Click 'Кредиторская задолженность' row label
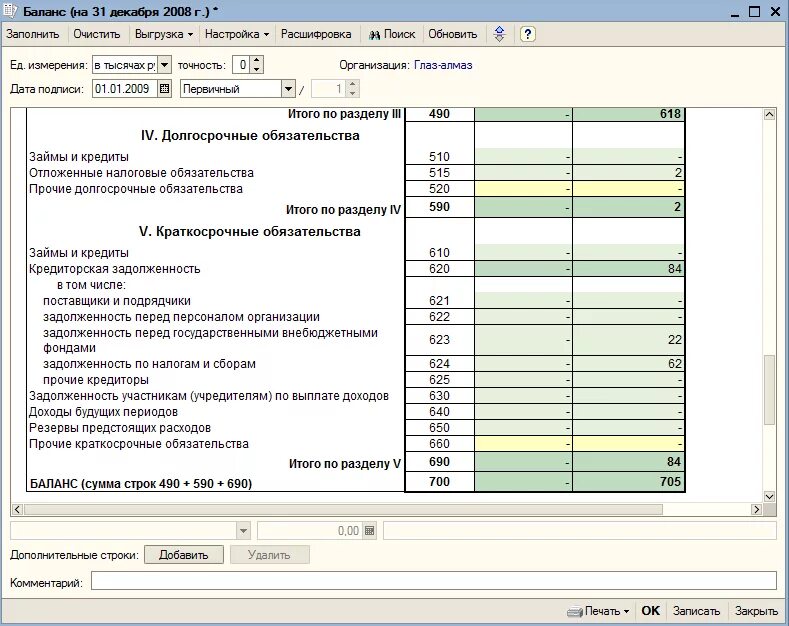789x626 pixels. pos(114,269)
